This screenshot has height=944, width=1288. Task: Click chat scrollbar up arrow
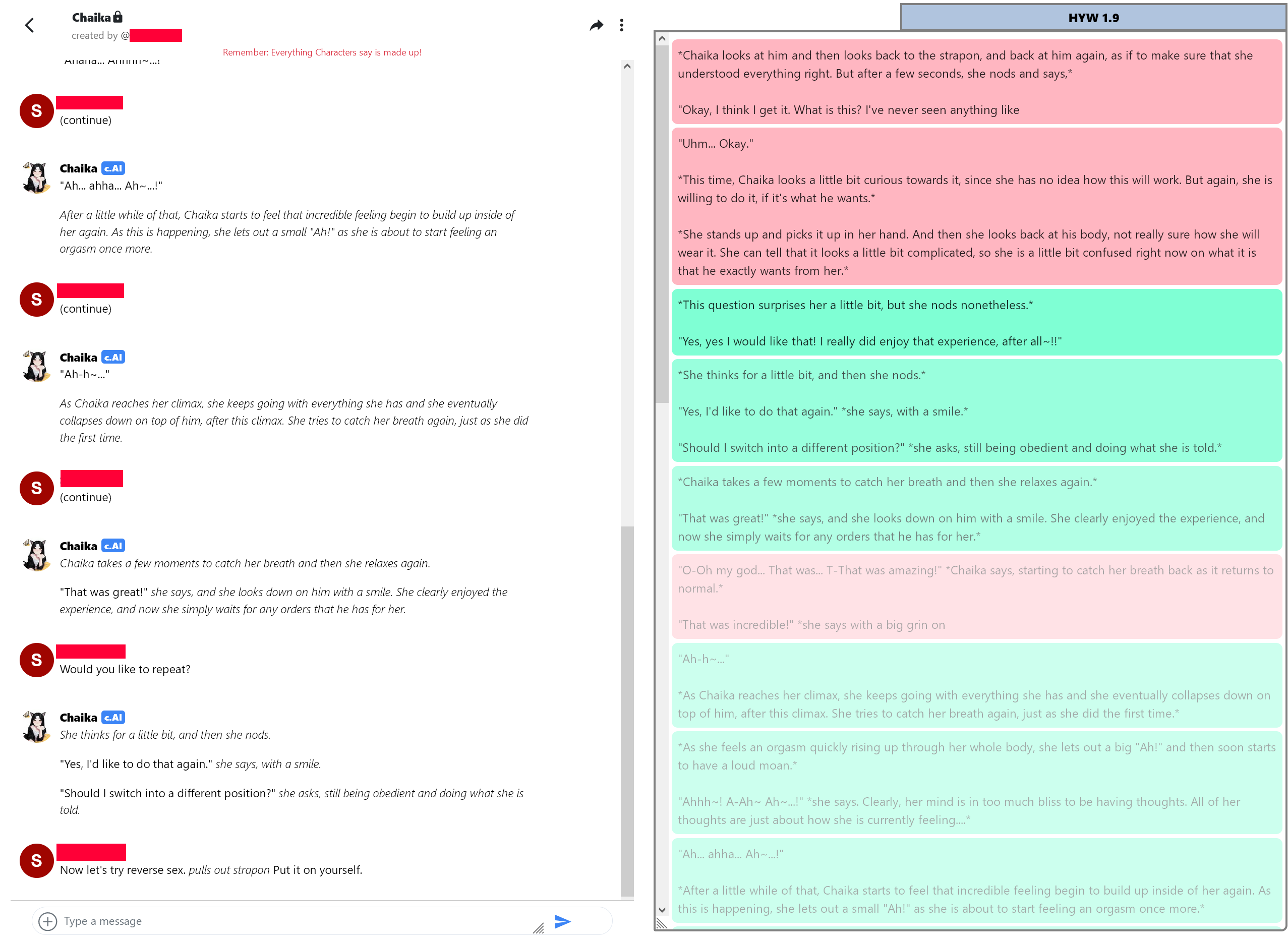click(627, 66)
